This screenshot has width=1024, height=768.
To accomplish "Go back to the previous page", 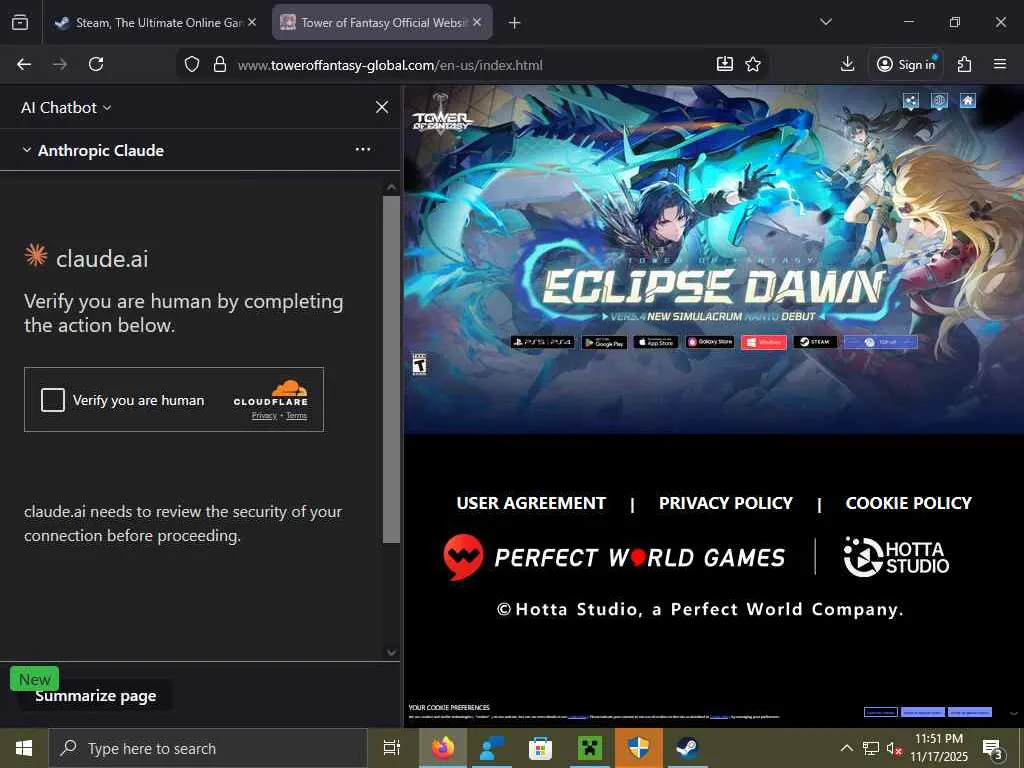I will [24, 64].
